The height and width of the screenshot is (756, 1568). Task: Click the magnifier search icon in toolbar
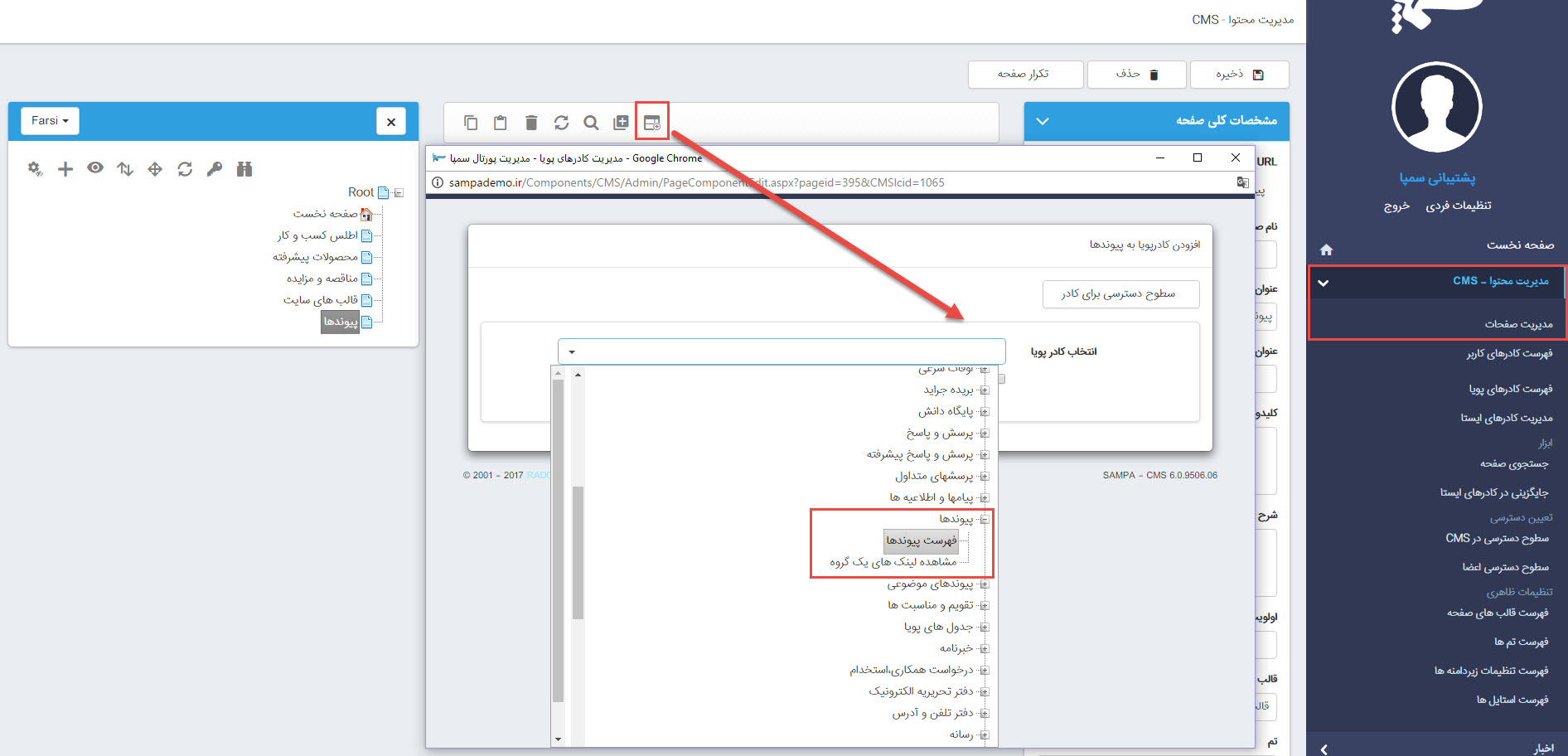pos(591,123)
